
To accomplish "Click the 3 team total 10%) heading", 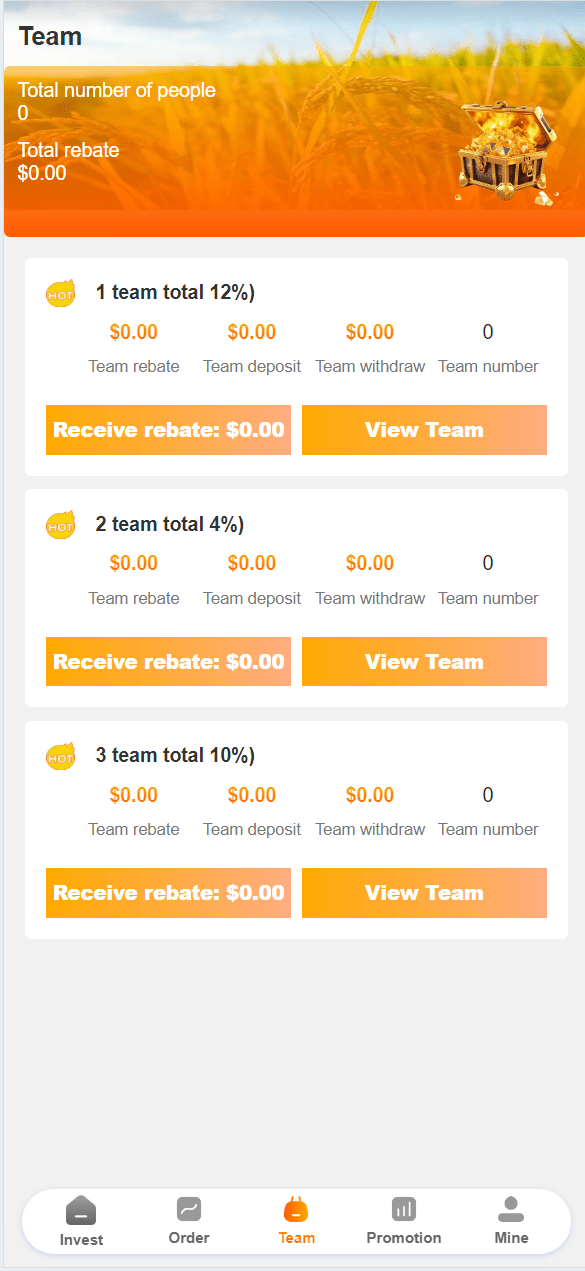I will [175, 756].
